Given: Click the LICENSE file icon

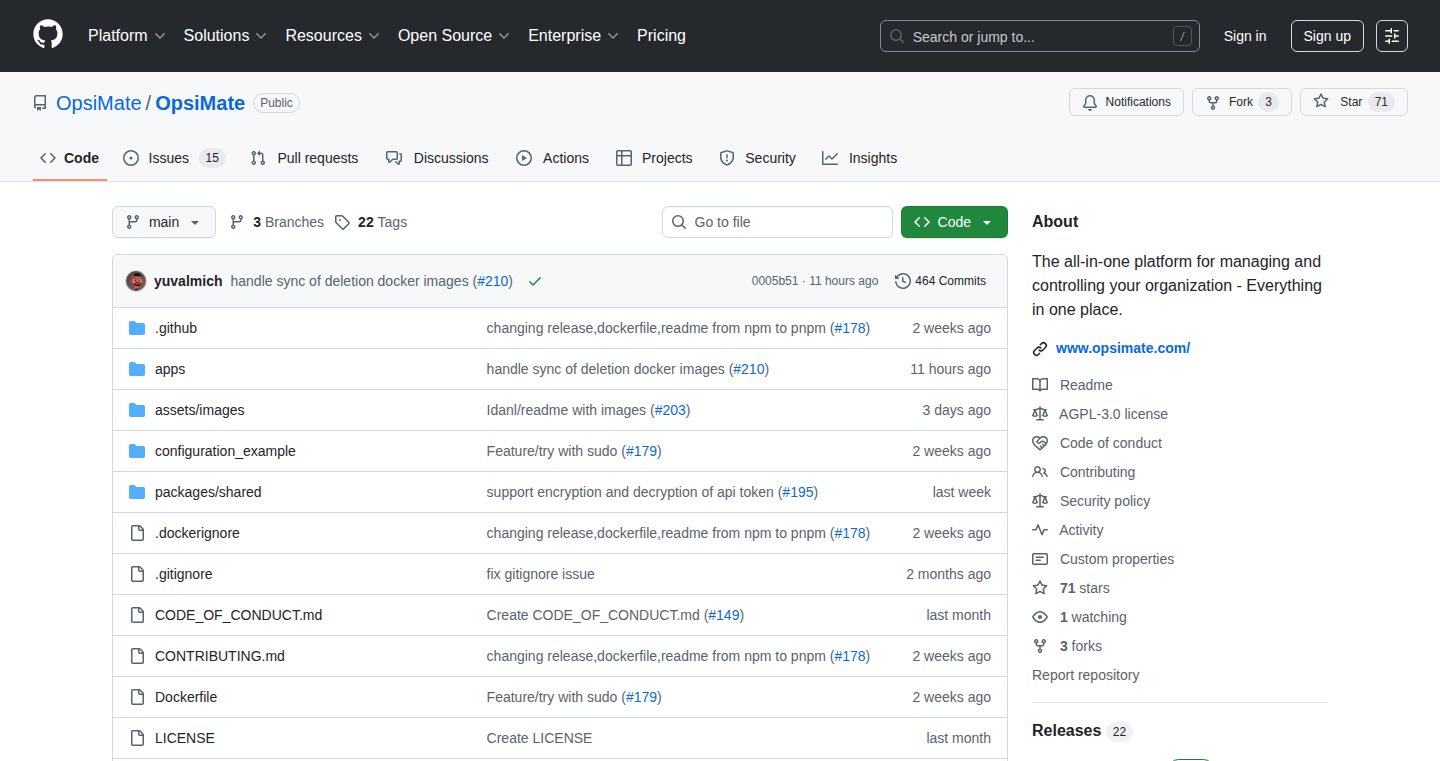Looking at the screenshot, I should coord(137,738).
